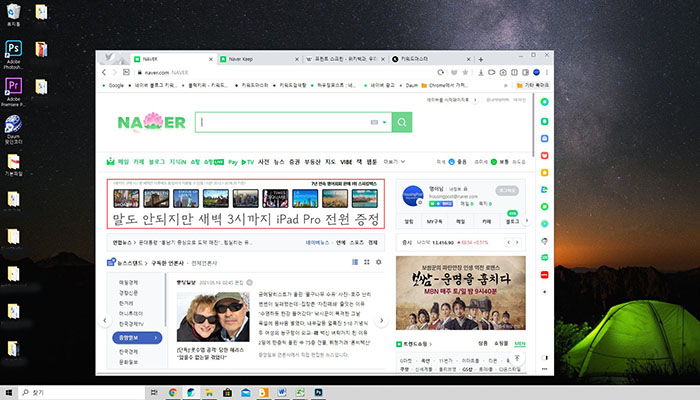Click the yellow icon in browser side panel
Image resolution: width=700 pixels, height=400 pixels.
pyautogui.click(x=544, y=172)
